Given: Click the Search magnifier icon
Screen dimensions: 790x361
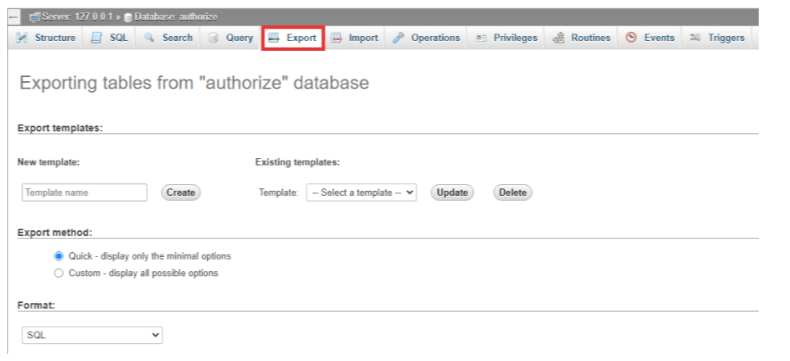Looking at the screenshot, I should coord(149,38).
